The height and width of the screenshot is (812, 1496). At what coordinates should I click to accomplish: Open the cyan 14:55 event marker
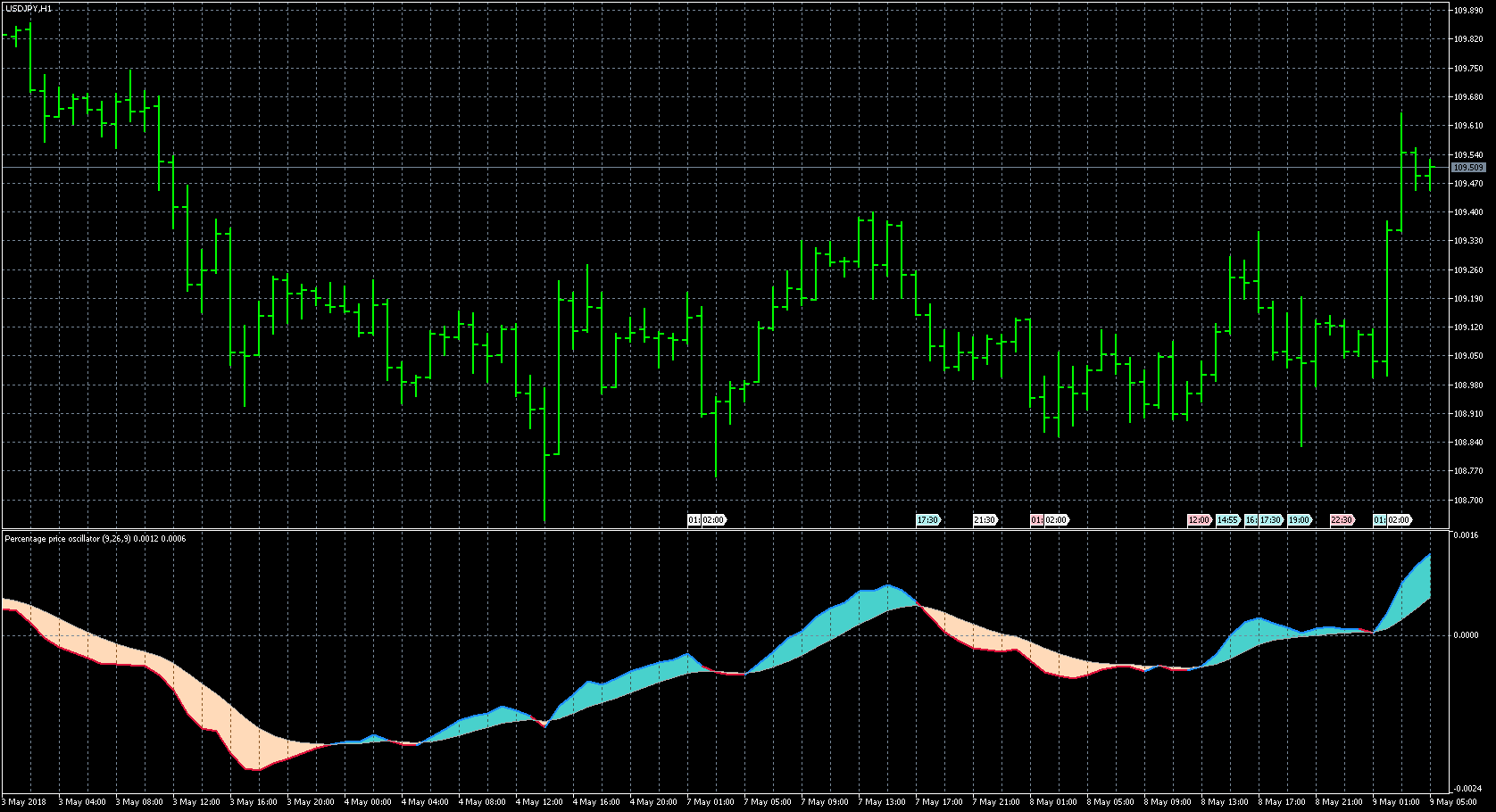click(x=1227, y=520)
